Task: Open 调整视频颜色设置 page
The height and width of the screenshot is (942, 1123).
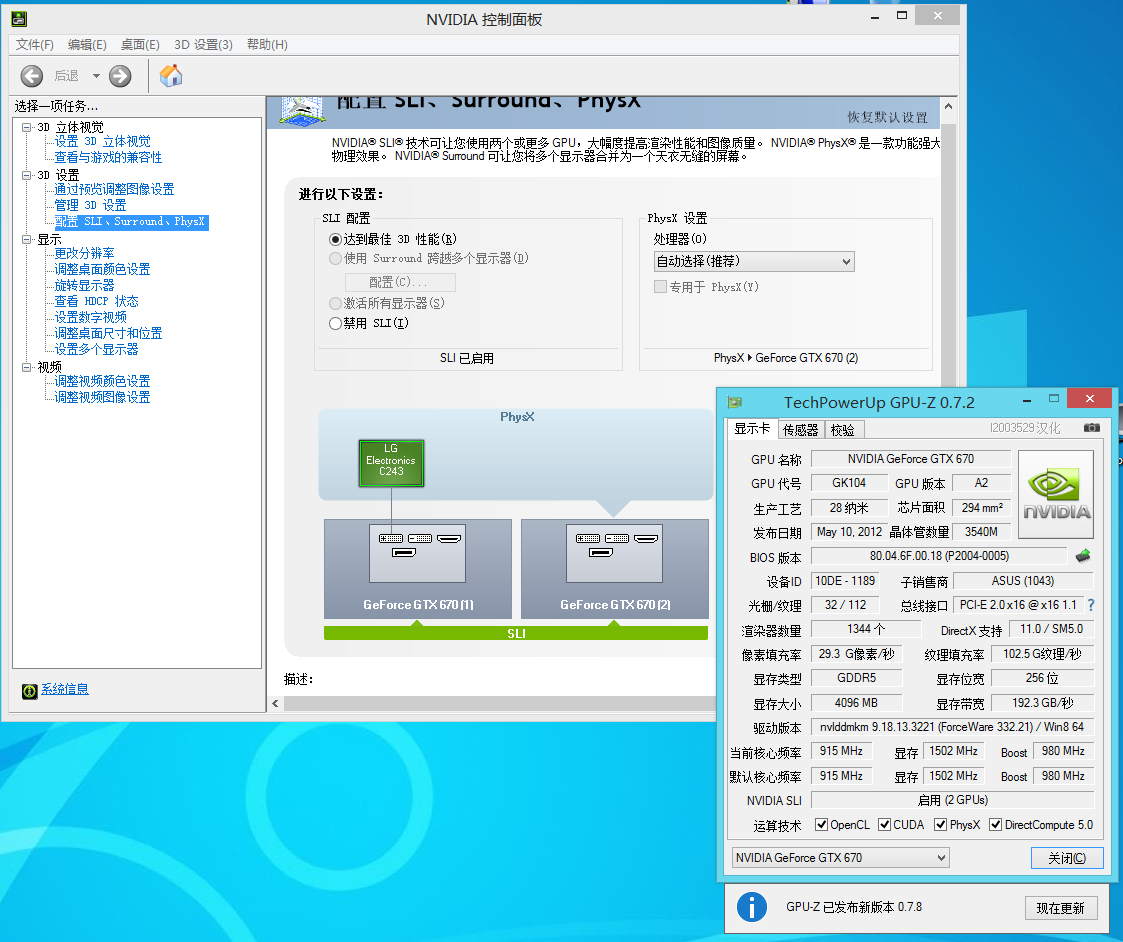Action: [102, 382]
